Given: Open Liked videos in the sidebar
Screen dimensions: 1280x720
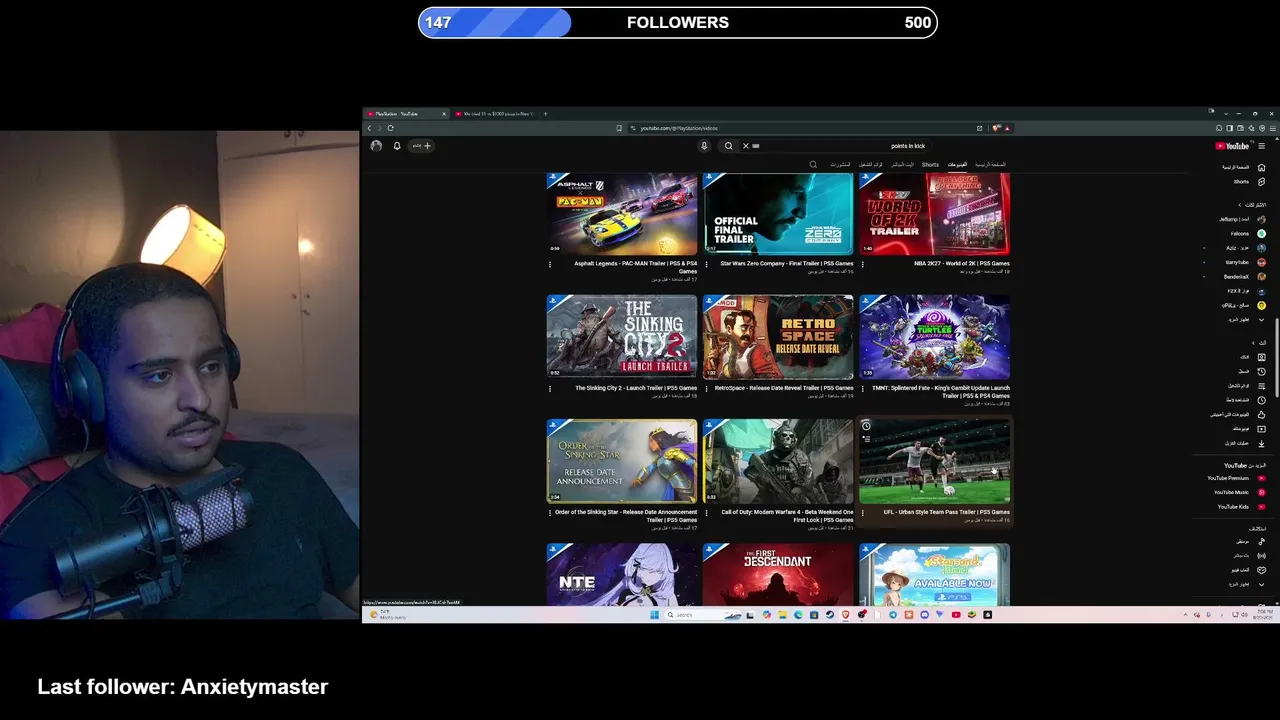Looking at the screenshot, I should click(x=1238, y=414).
